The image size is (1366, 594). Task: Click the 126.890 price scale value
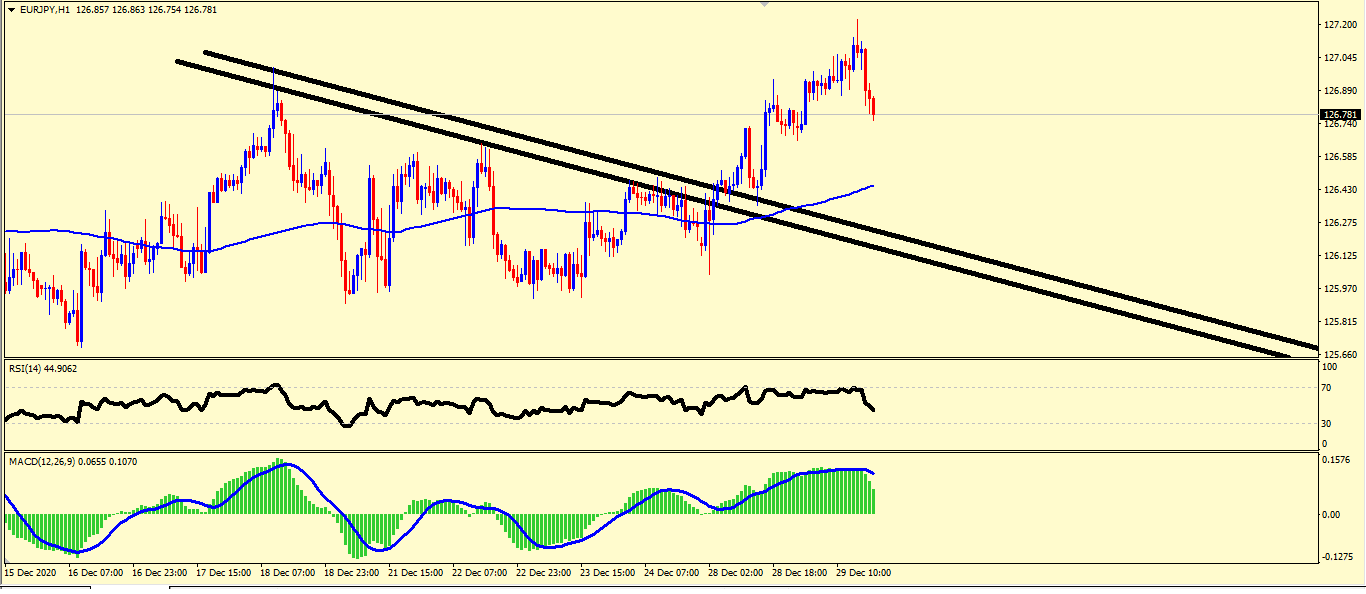pos(1339,90)
